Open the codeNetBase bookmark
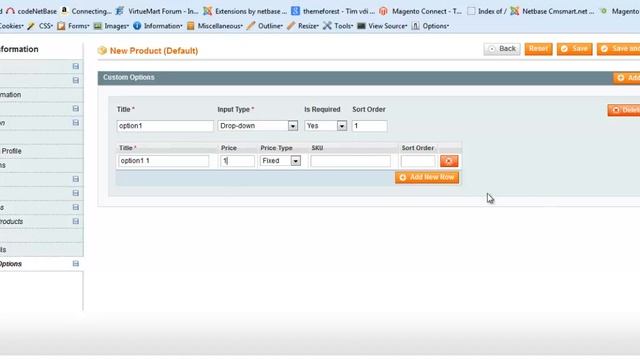This screenshot has width=640, height=360. pos(32,11)
